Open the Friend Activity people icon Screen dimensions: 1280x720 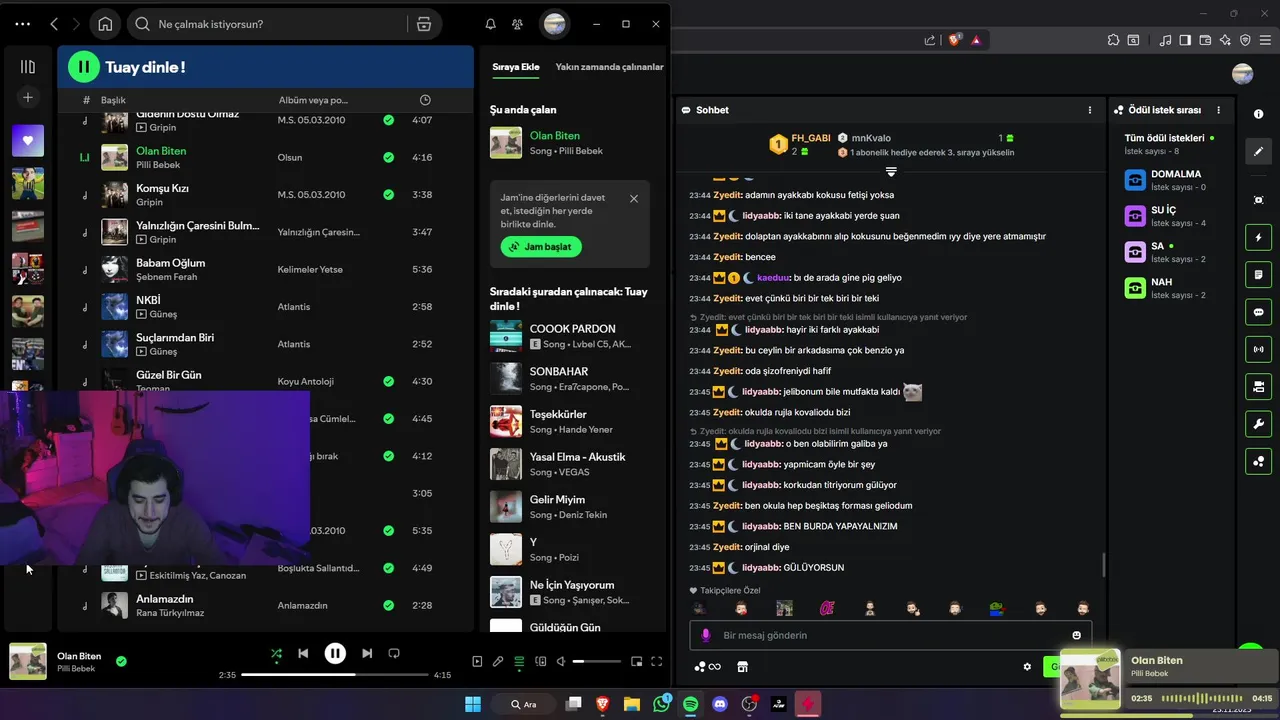click(517, 24)
